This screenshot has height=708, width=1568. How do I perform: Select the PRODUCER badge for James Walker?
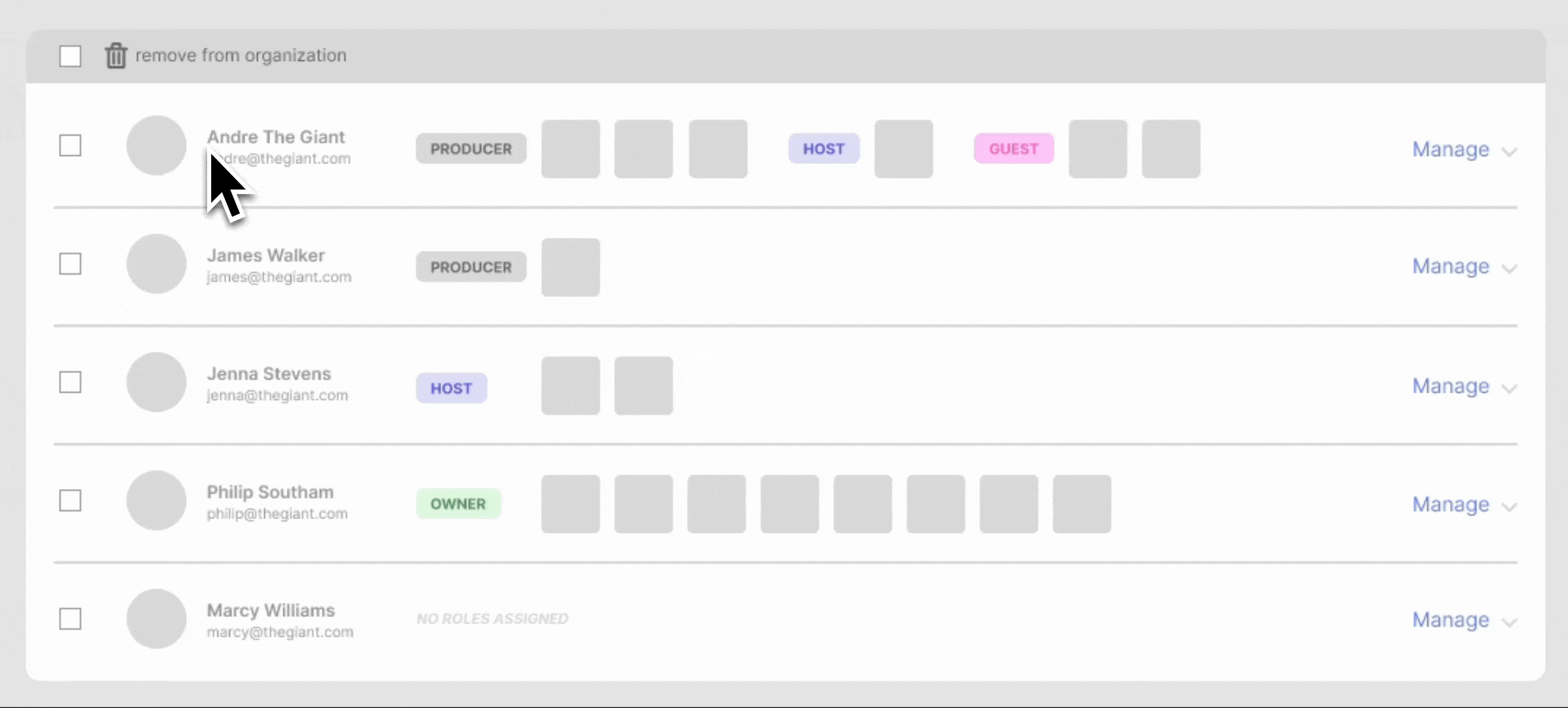pyautogui.click(x=471, y=267)
